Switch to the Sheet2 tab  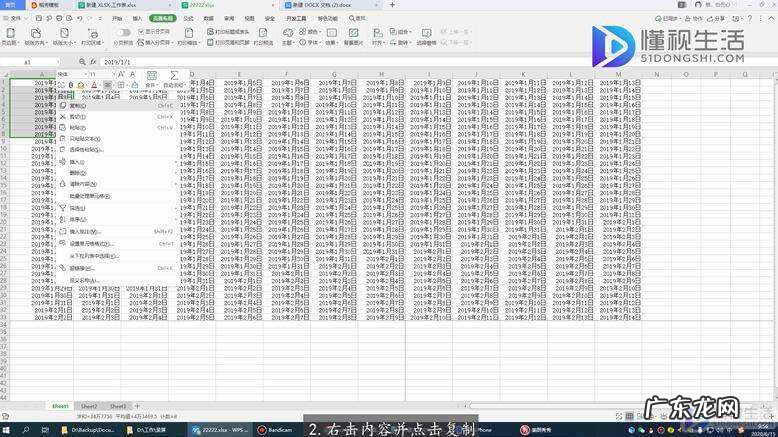tap(90, 406)
